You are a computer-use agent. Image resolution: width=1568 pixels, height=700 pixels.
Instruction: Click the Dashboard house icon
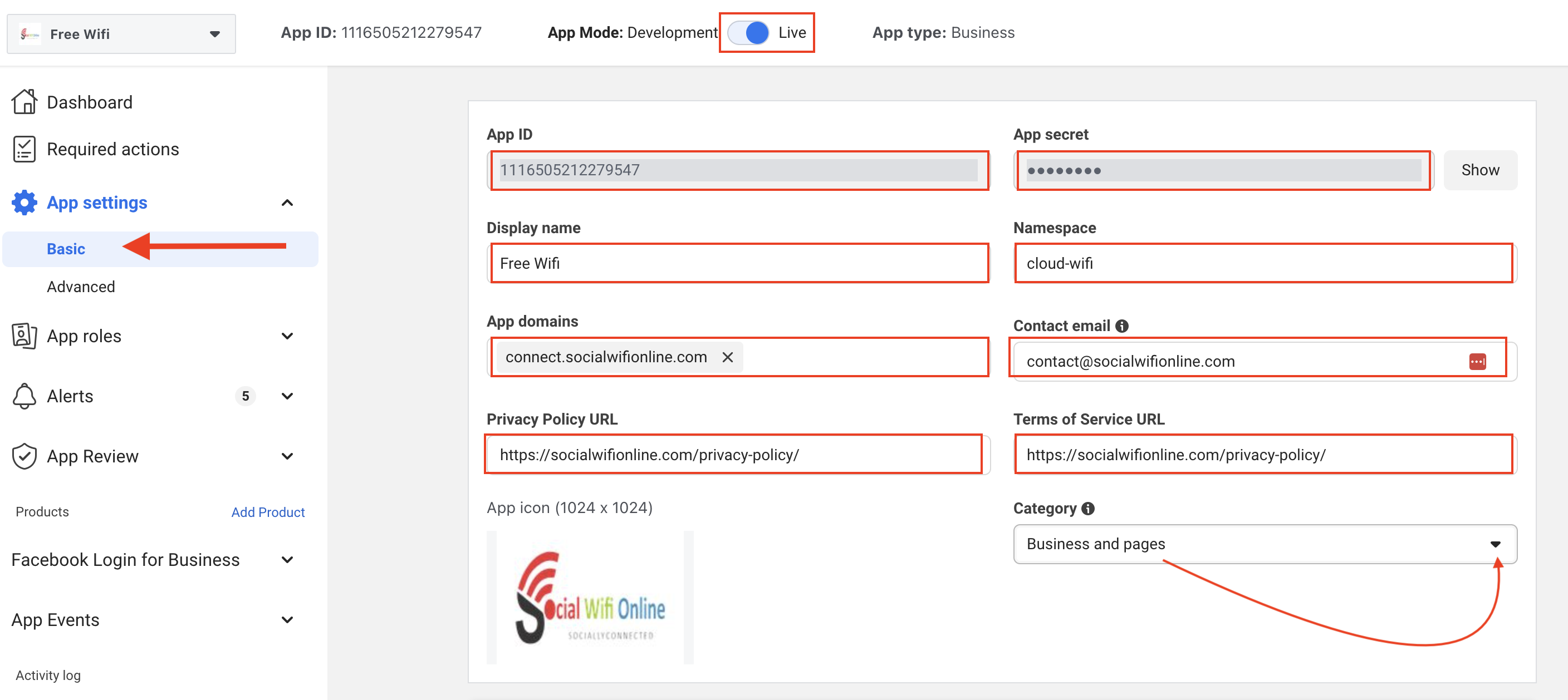pyautogui.click(x=24, y=102)
